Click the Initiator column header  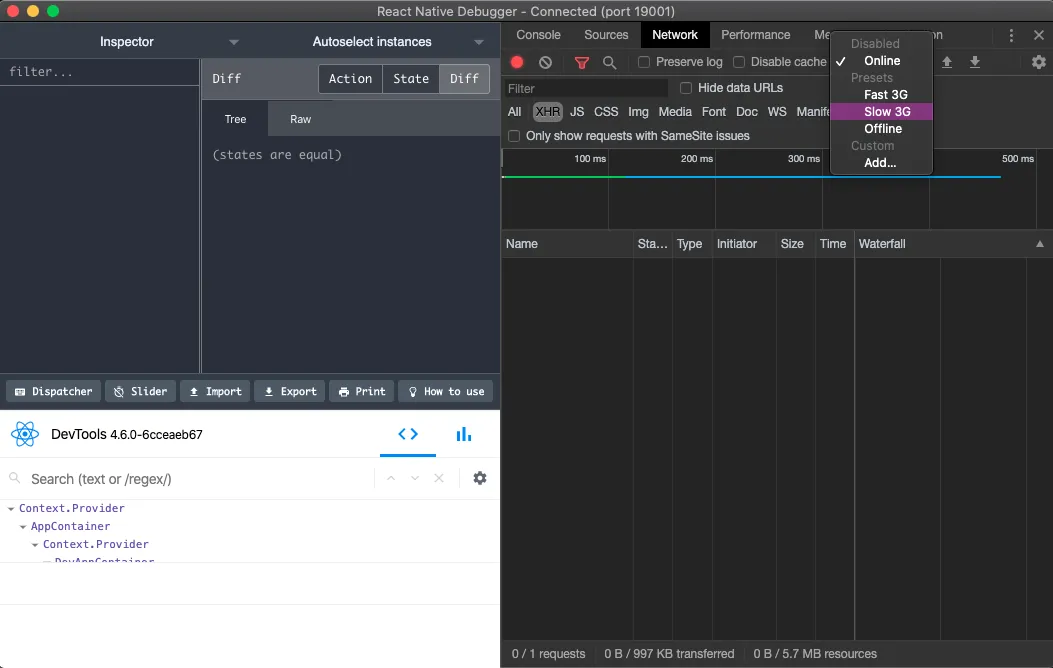point(744,244)
